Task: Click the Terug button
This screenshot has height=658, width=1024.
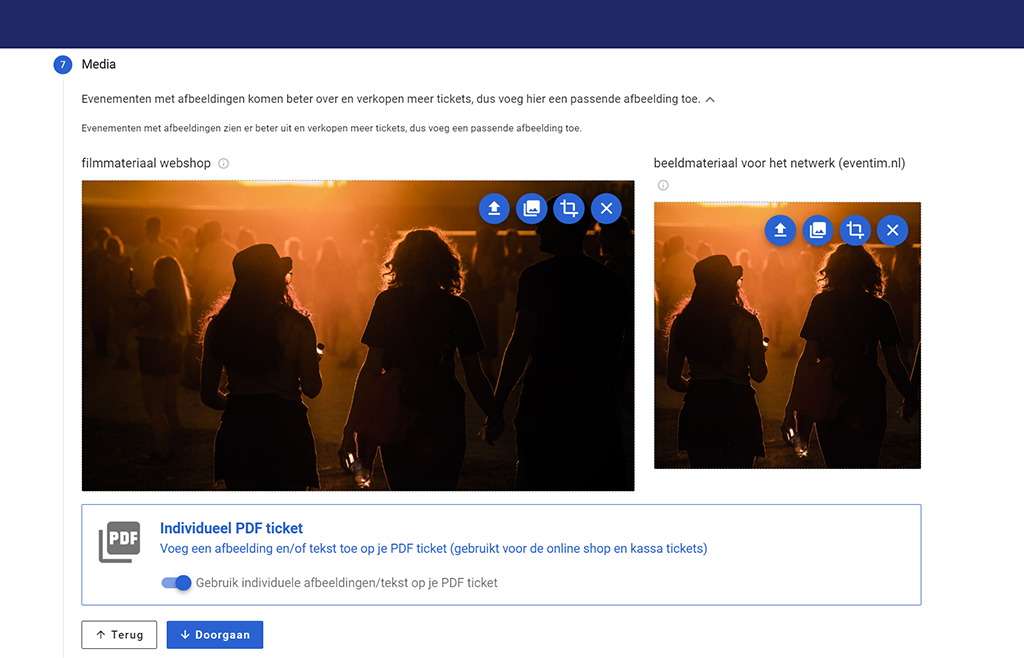Action: (119, 635)
